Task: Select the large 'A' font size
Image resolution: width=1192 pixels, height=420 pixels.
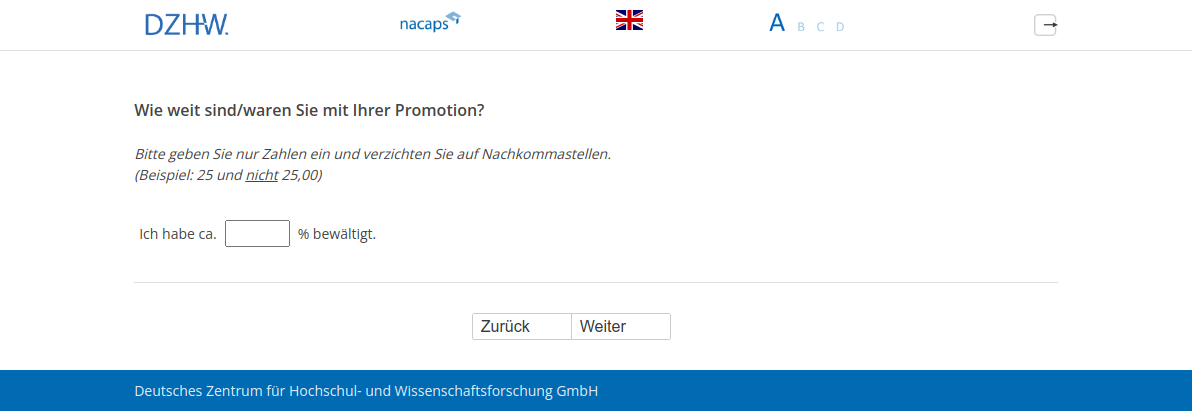Action: tap(777, 23)
